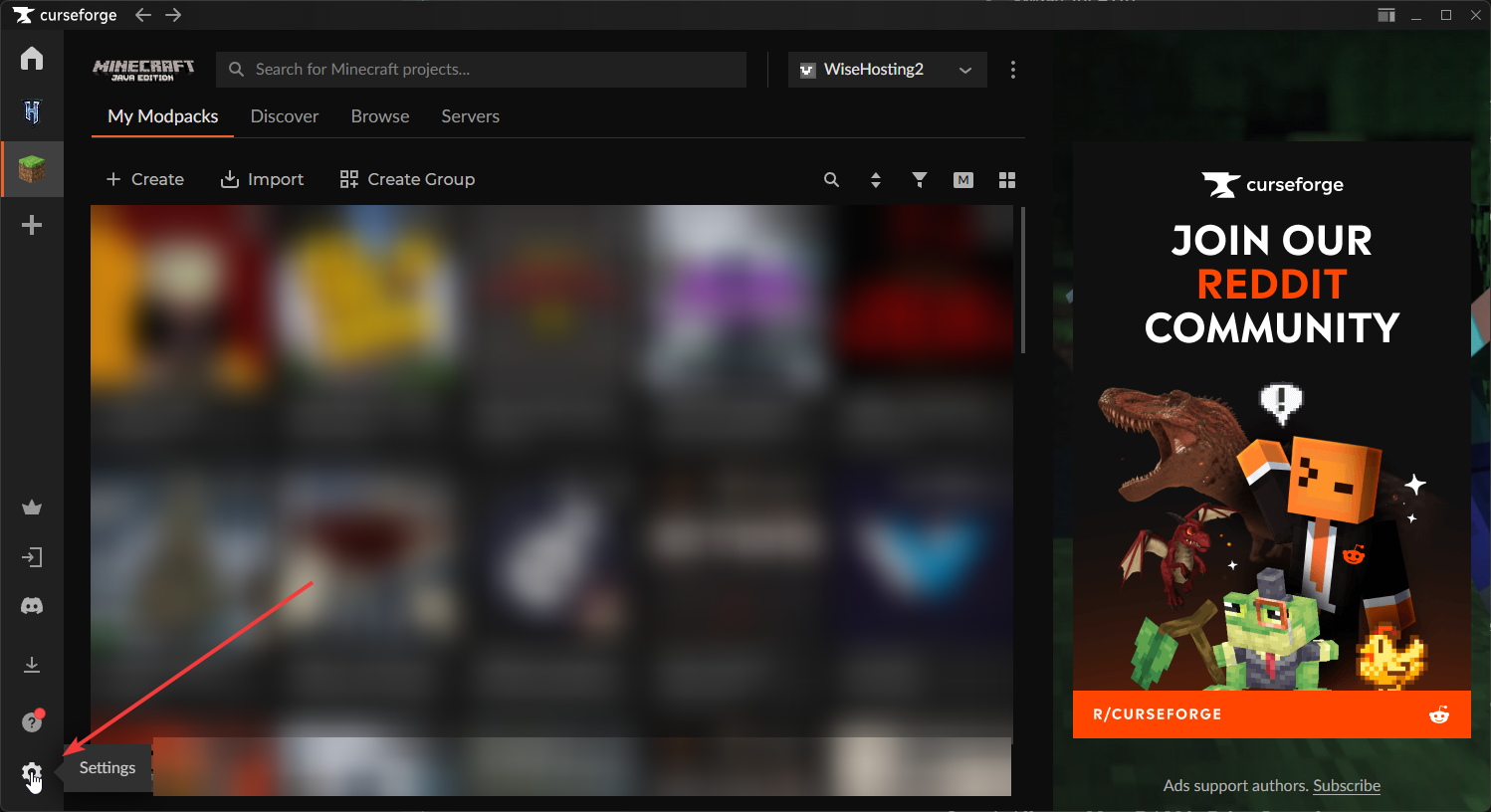Follow the Subscribe link below the ad
1491x812 pixels.
pyautogui.click(x=1347, y=786)
